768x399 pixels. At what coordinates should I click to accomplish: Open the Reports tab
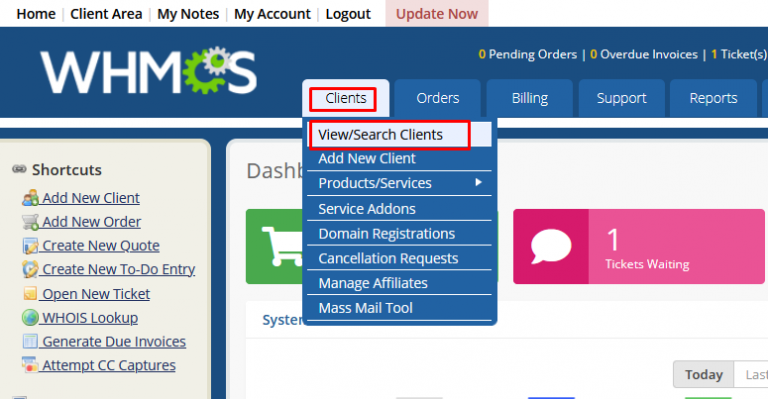click(x=713, y=98)
